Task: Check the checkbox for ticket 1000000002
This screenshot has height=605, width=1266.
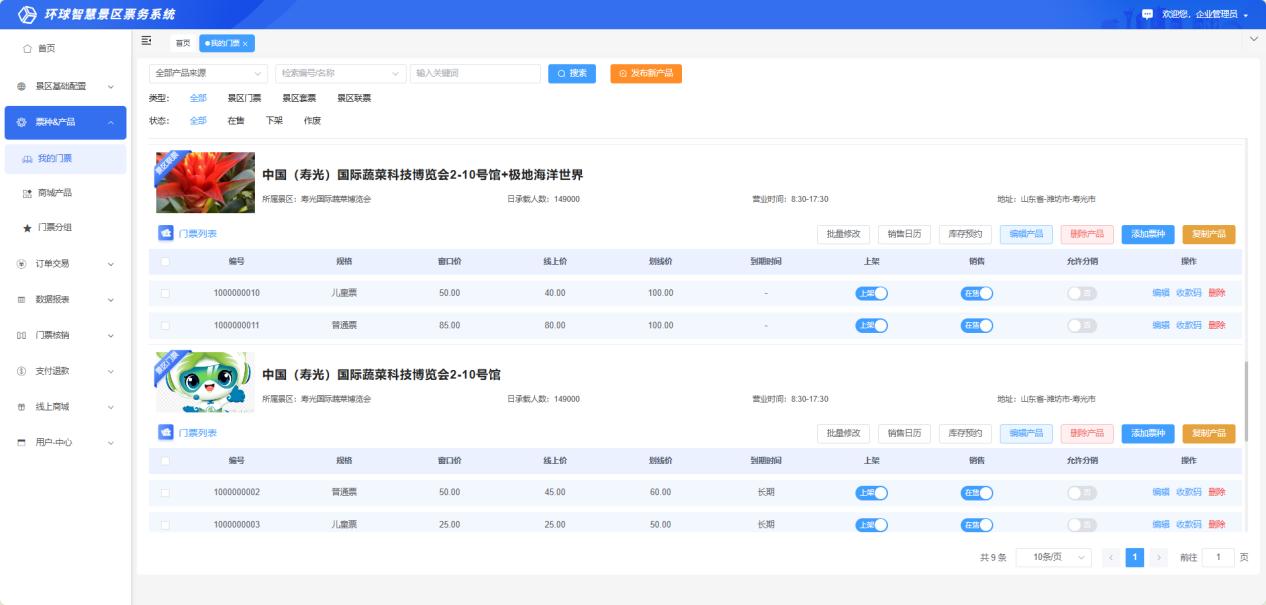Action: (x=165, y=492)
